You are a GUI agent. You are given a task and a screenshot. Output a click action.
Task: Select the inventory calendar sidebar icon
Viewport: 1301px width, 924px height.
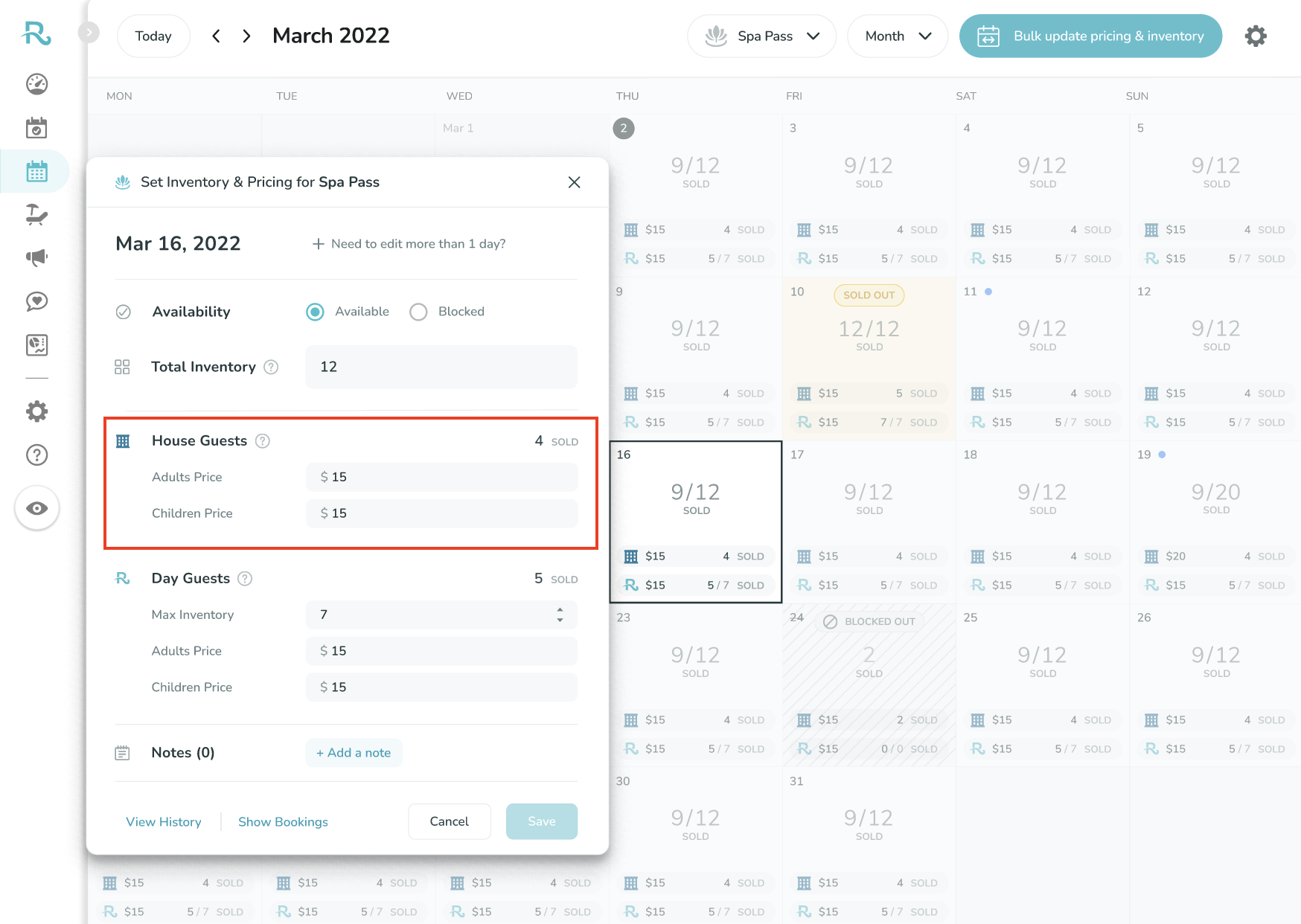(x=36, y=171)
